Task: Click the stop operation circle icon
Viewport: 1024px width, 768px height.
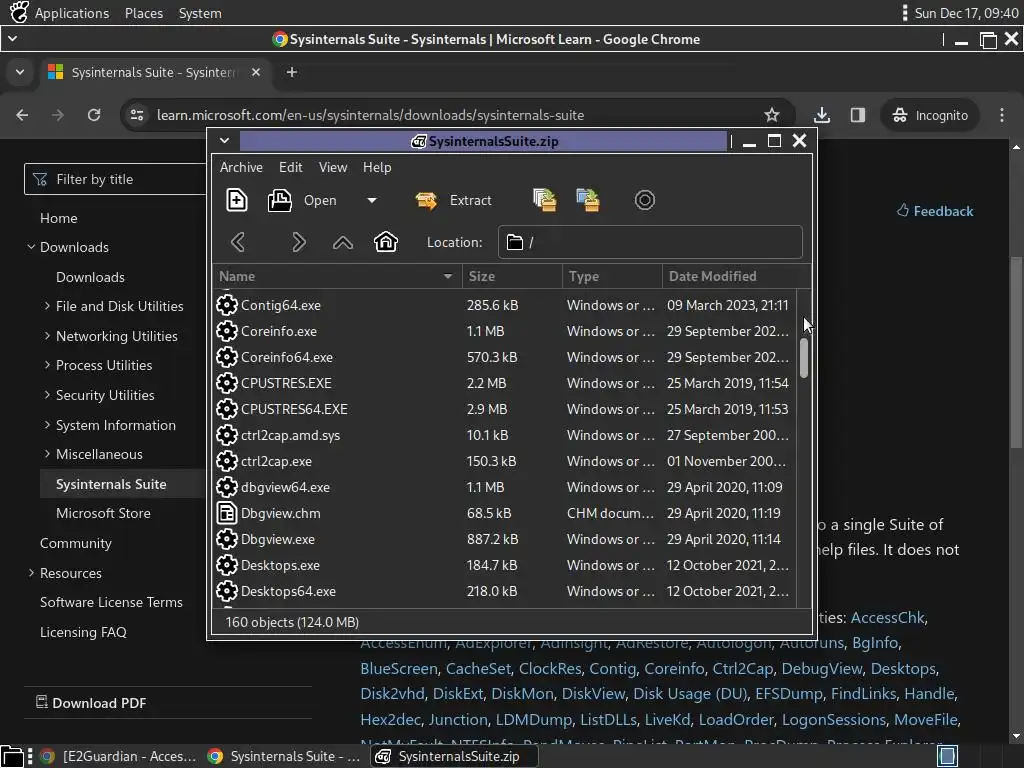Action: (645, 200)
